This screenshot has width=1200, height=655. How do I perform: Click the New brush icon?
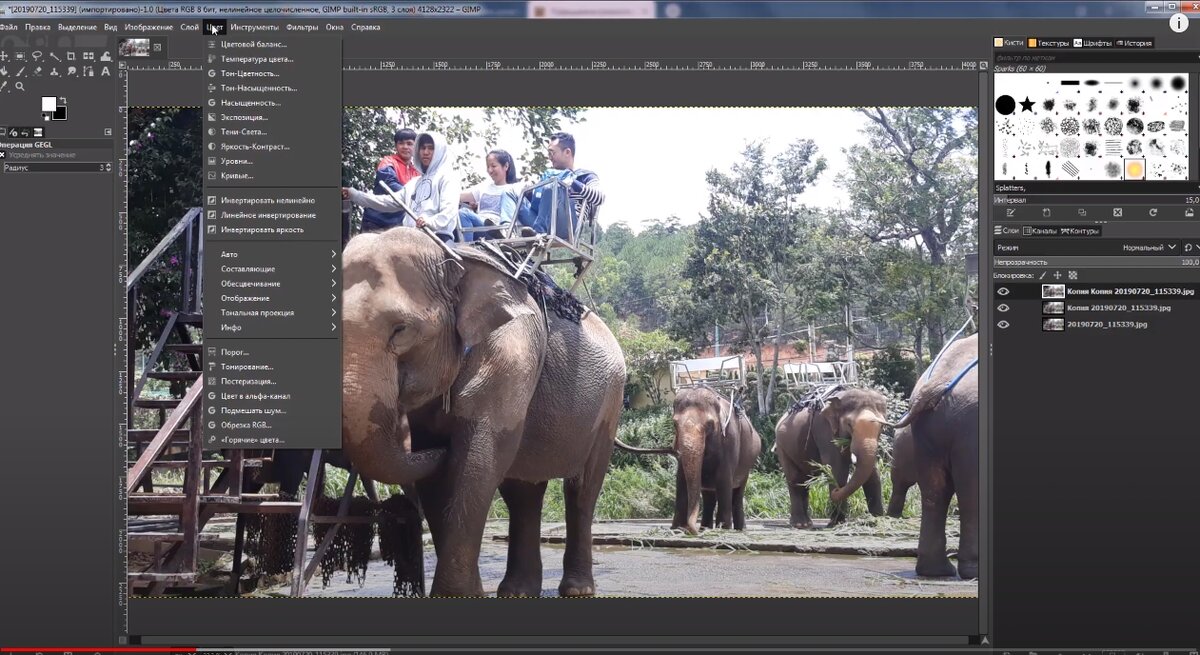click(1047, 212)
